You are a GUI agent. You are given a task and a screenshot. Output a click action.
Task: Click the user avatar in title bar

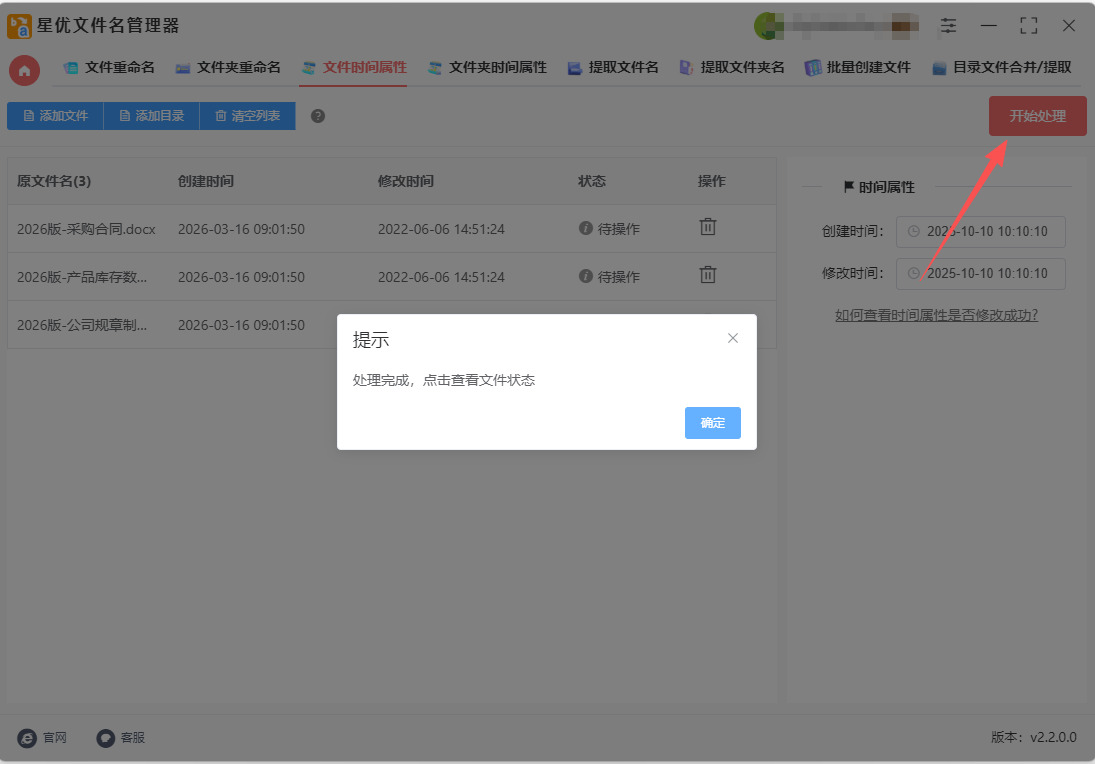[x=767, y=26]
